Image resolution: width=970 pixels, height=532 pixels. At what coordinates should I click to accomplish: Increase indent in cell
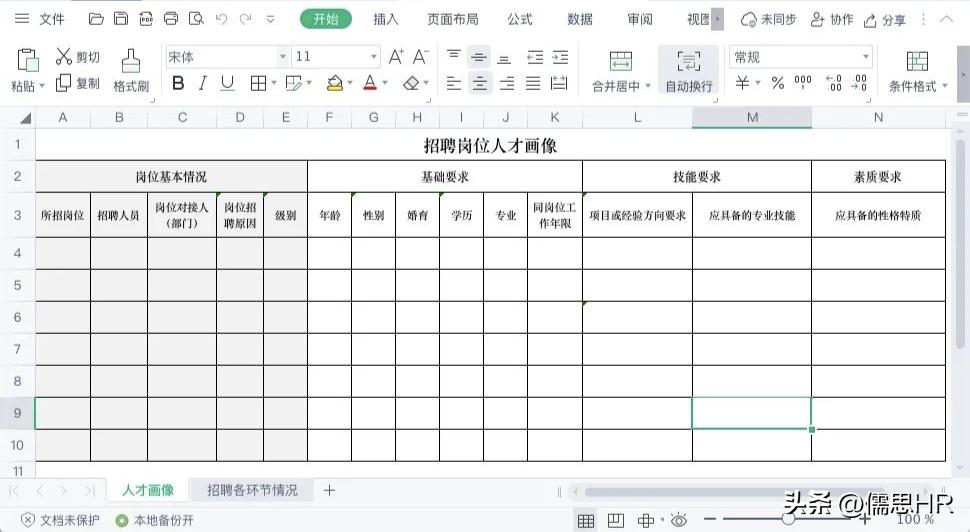pyautogui.click(x=560, y=57)
